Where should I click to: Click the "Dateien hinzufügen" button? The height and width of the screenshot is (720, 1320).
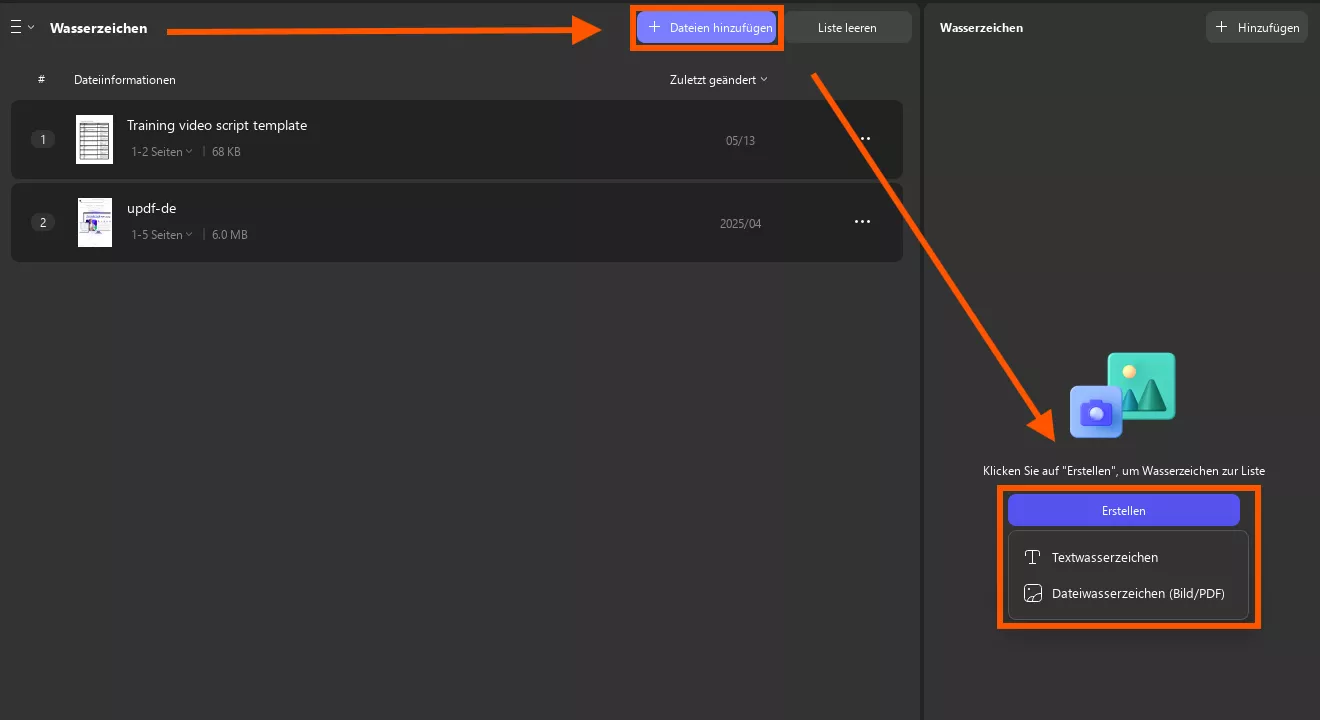708,28
